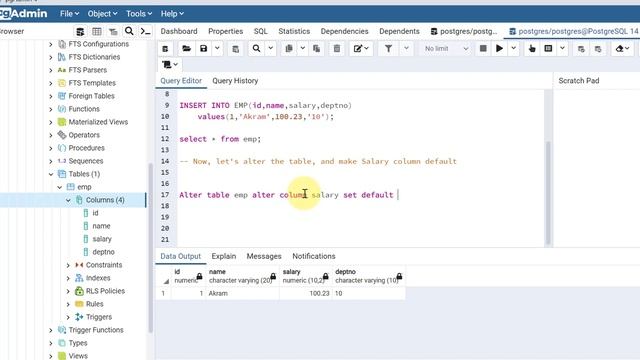Click the Download results icon below toolbar
The image size is (640, 360).
[x=170, y=64]
